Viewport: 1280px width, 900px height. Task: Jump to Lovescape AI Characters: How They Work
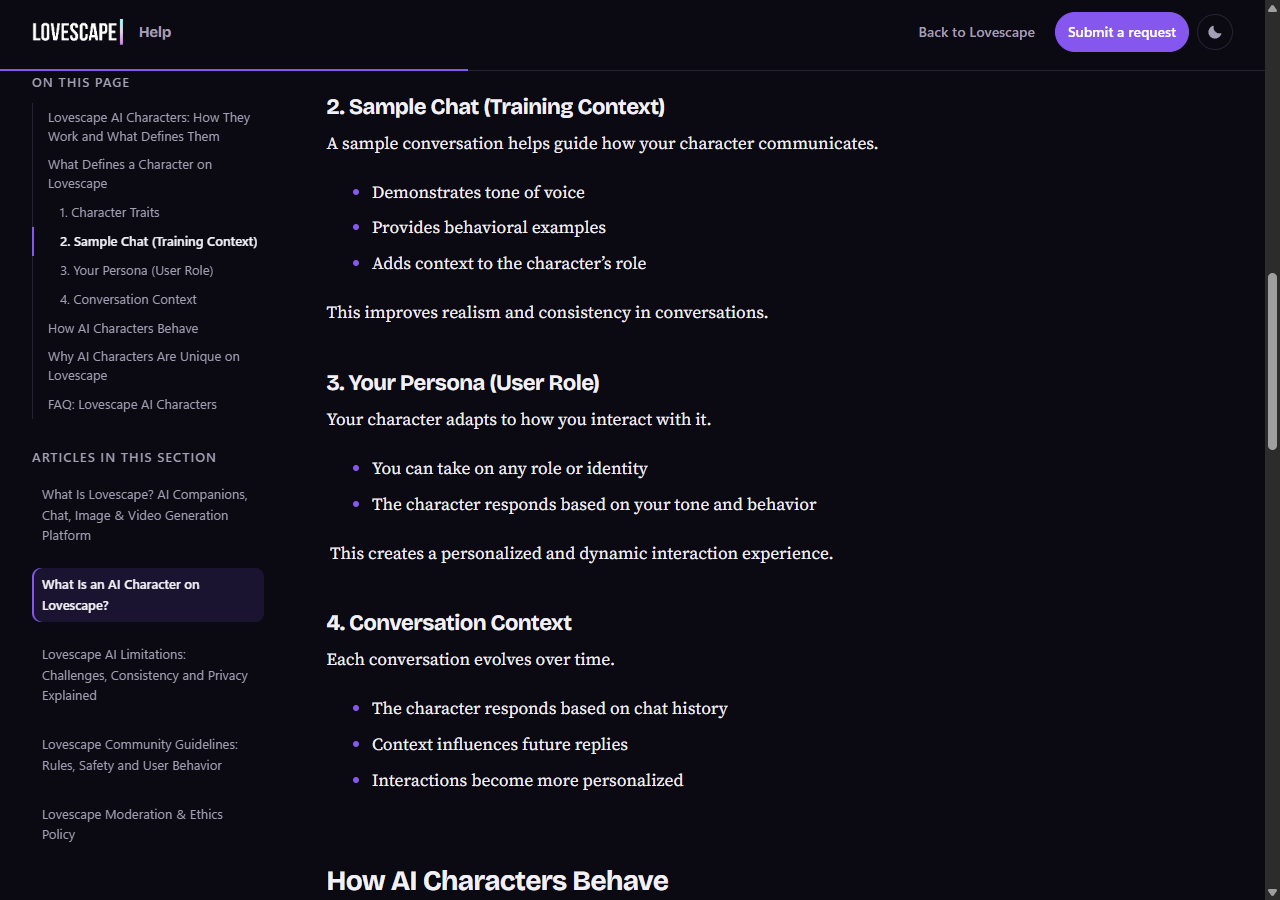point(149,127)
